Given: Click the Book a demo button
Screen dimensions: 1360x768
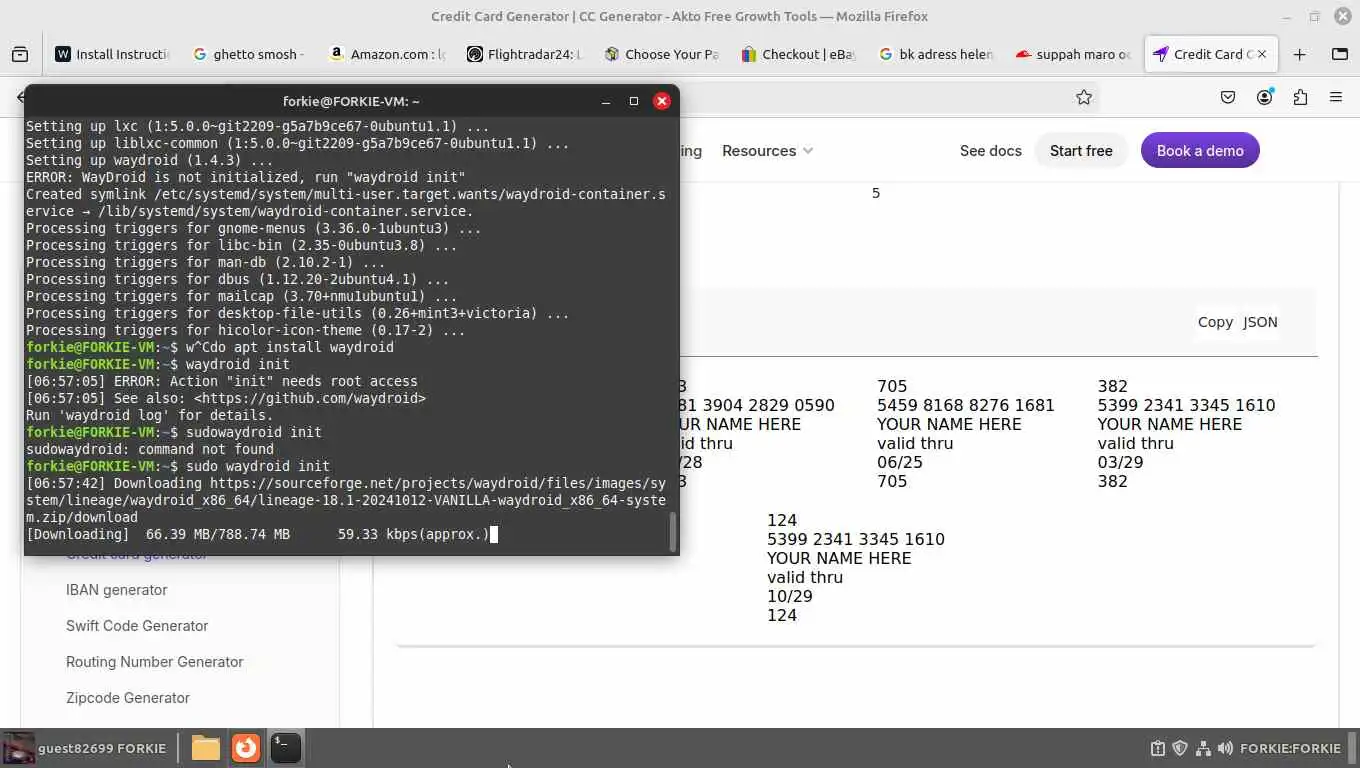Looking at the screenshot, I should [x=1200, y=151].
